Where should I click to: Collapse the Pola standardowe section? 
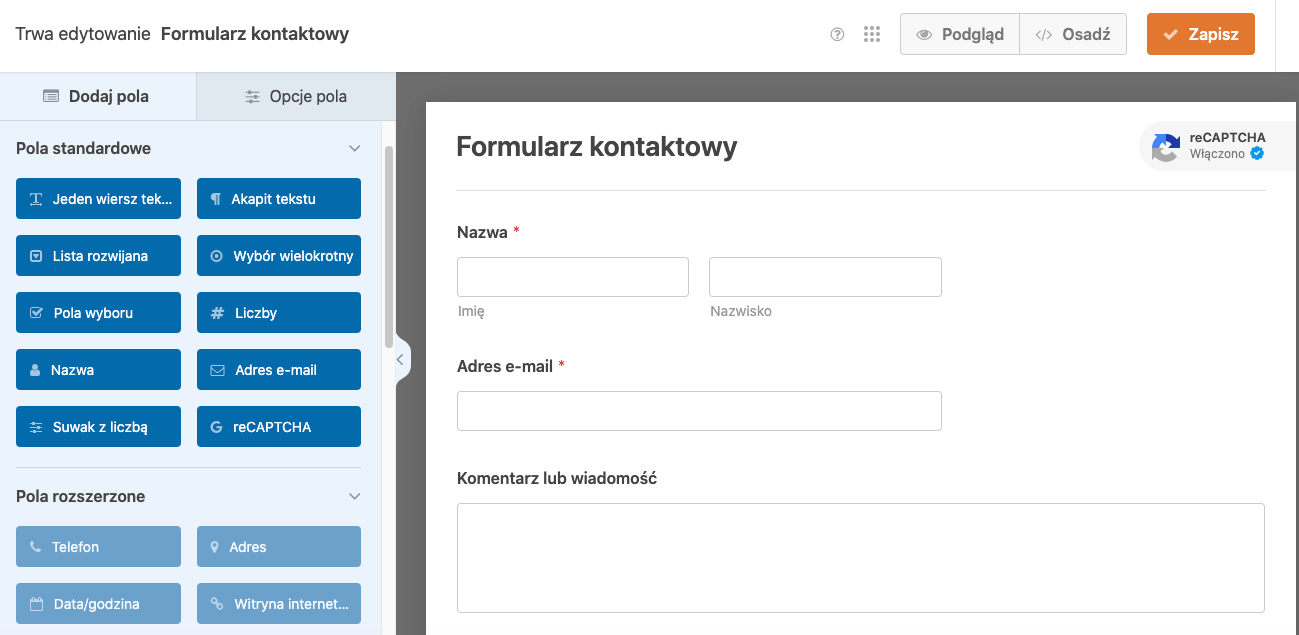[x=354, y=148]
